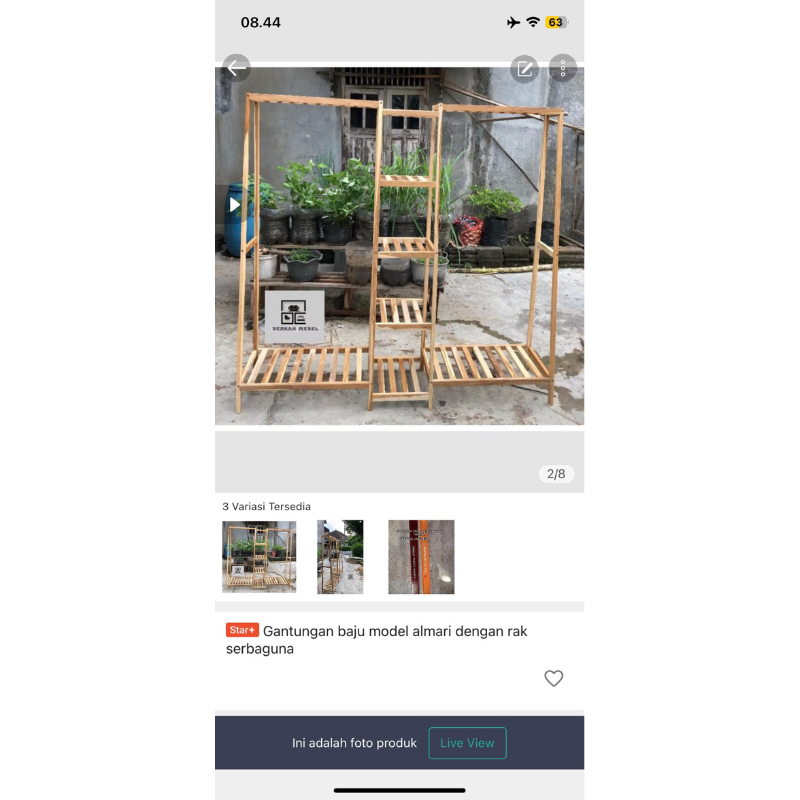Tap the home indicator bar

399,790
